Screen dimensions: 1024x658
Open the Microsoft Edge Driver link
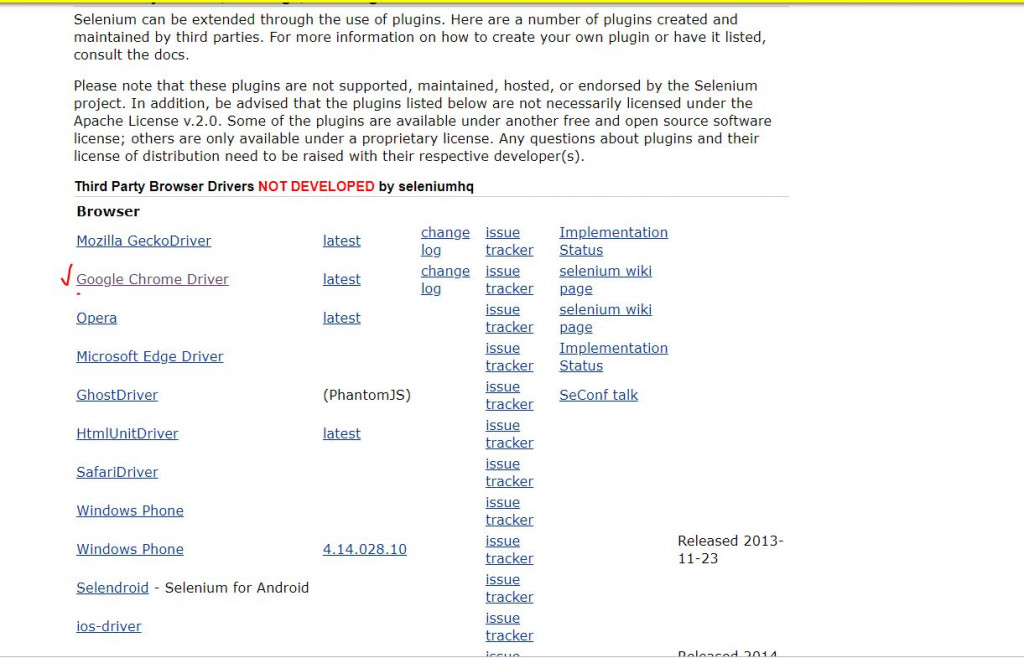click(150, 356)
